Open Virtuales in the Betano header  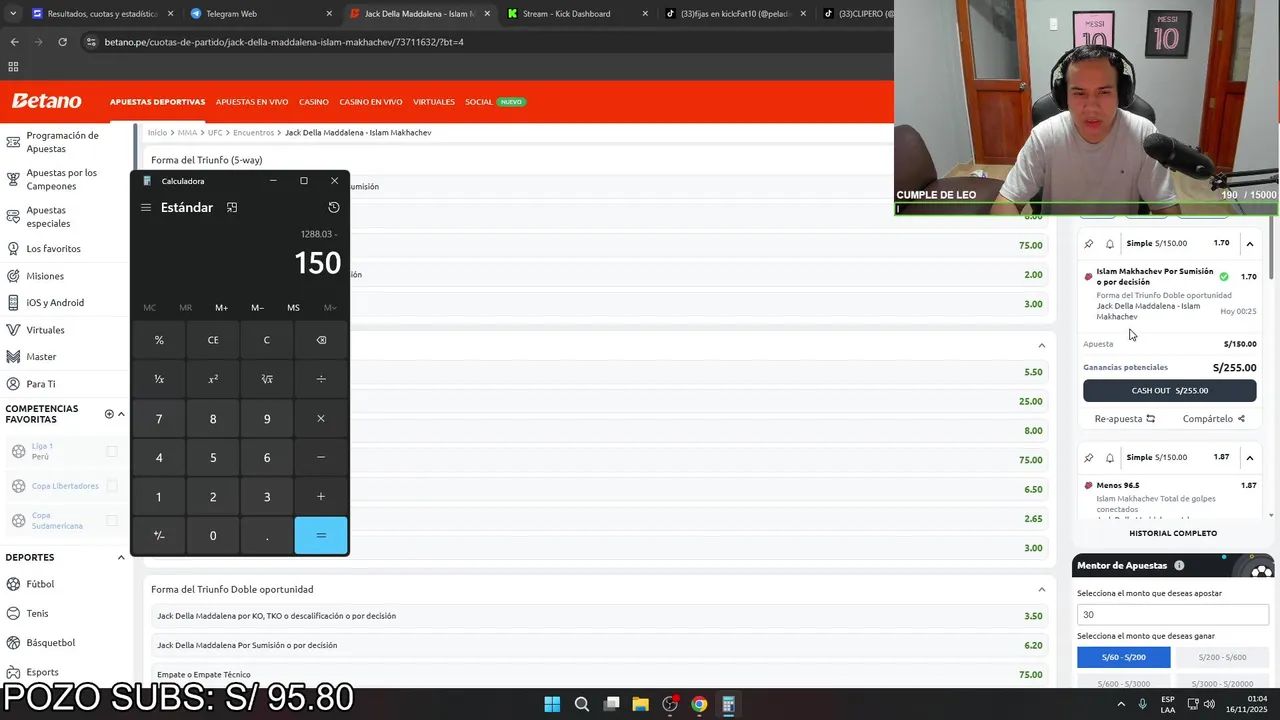pos(434,102)
